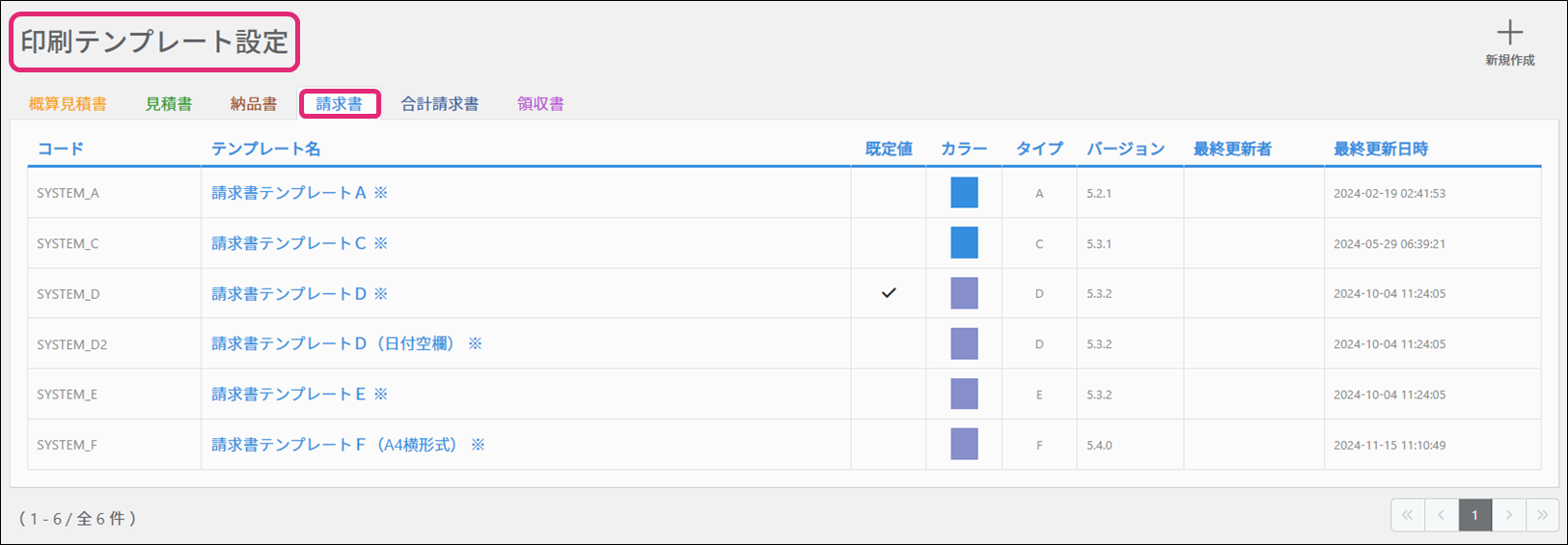Open the 合計請求書 tab
The image size is (1568, 545).
pos(440,104)
